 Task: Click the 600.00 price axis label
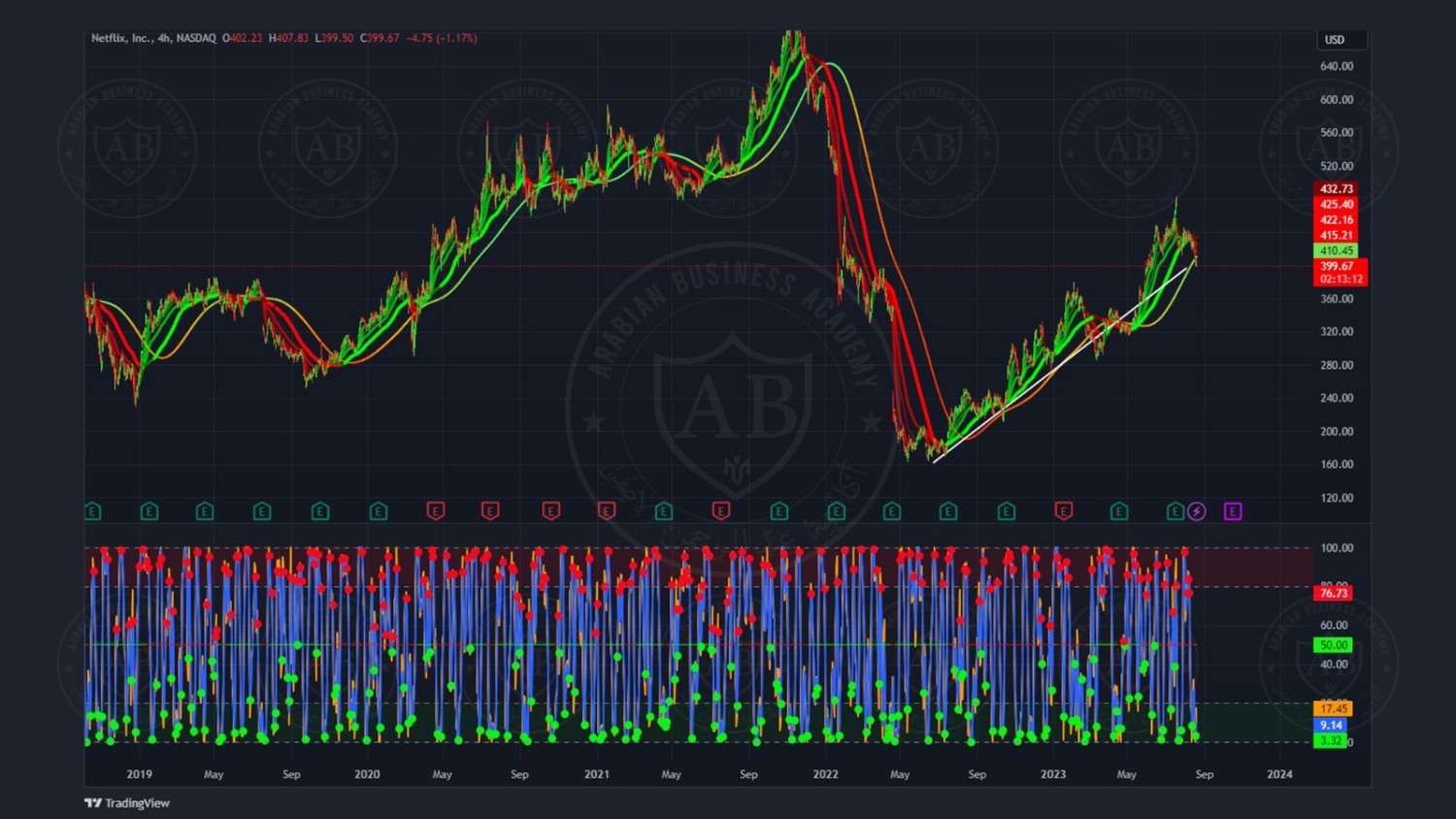[1337, 100]
